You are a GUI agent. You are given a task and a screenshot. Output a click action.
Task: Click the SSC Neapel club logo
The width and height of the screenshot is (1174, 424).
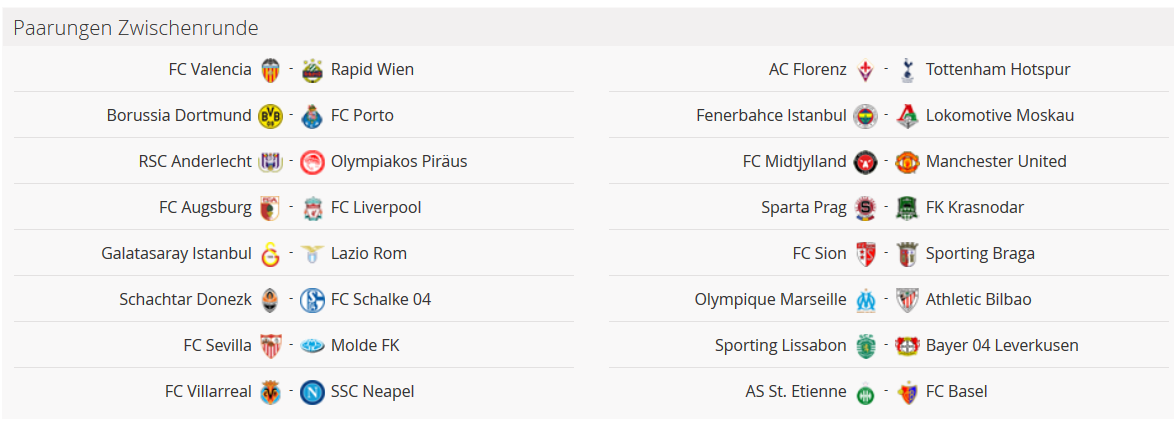[312, 392]
